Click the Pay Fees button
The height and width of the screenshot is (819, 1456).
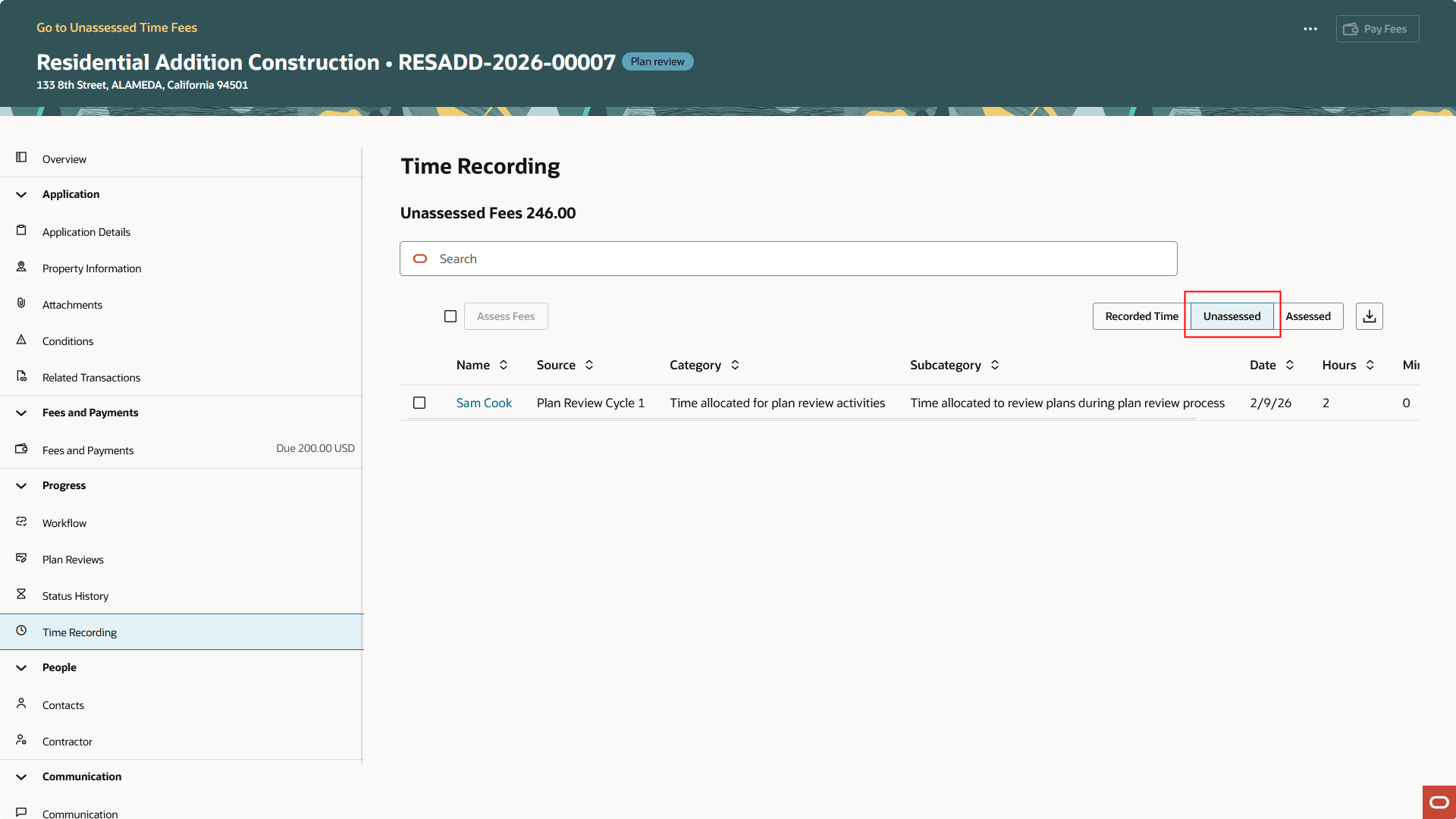1377,29
